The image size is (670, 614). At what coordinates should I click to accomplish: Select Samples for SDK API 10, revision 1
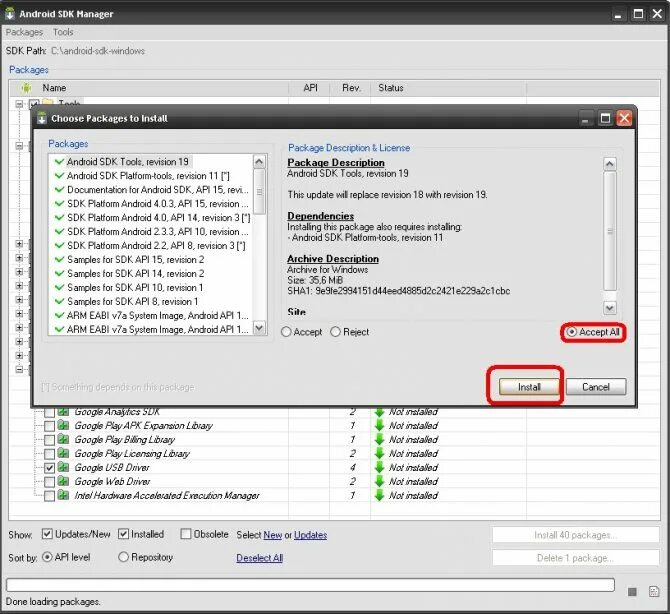135,288
